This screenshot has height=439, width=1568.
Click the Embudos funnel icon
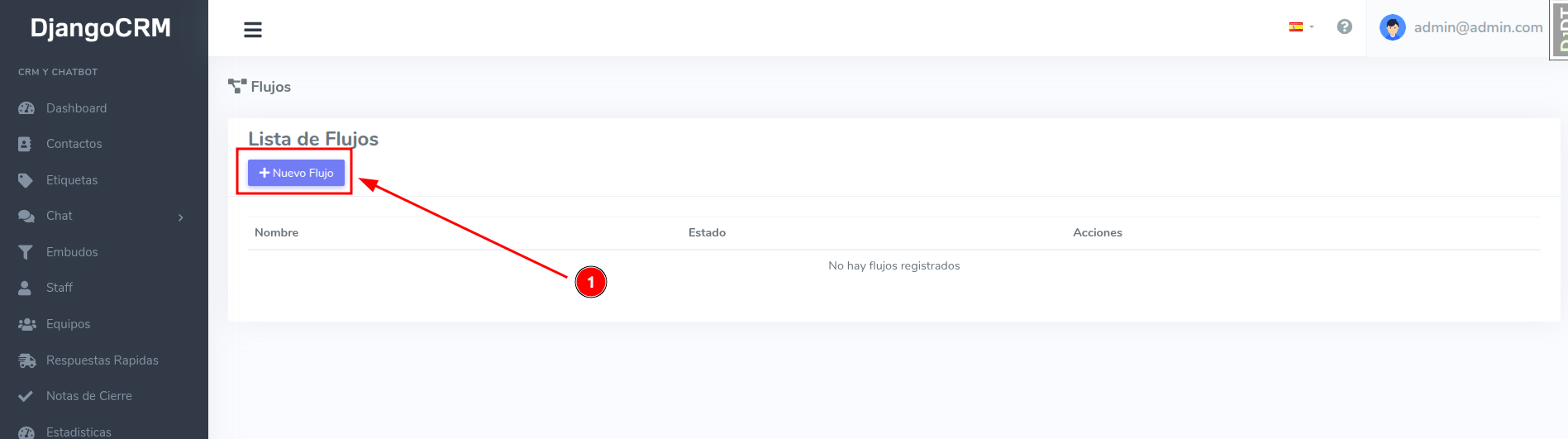point(26,252)
